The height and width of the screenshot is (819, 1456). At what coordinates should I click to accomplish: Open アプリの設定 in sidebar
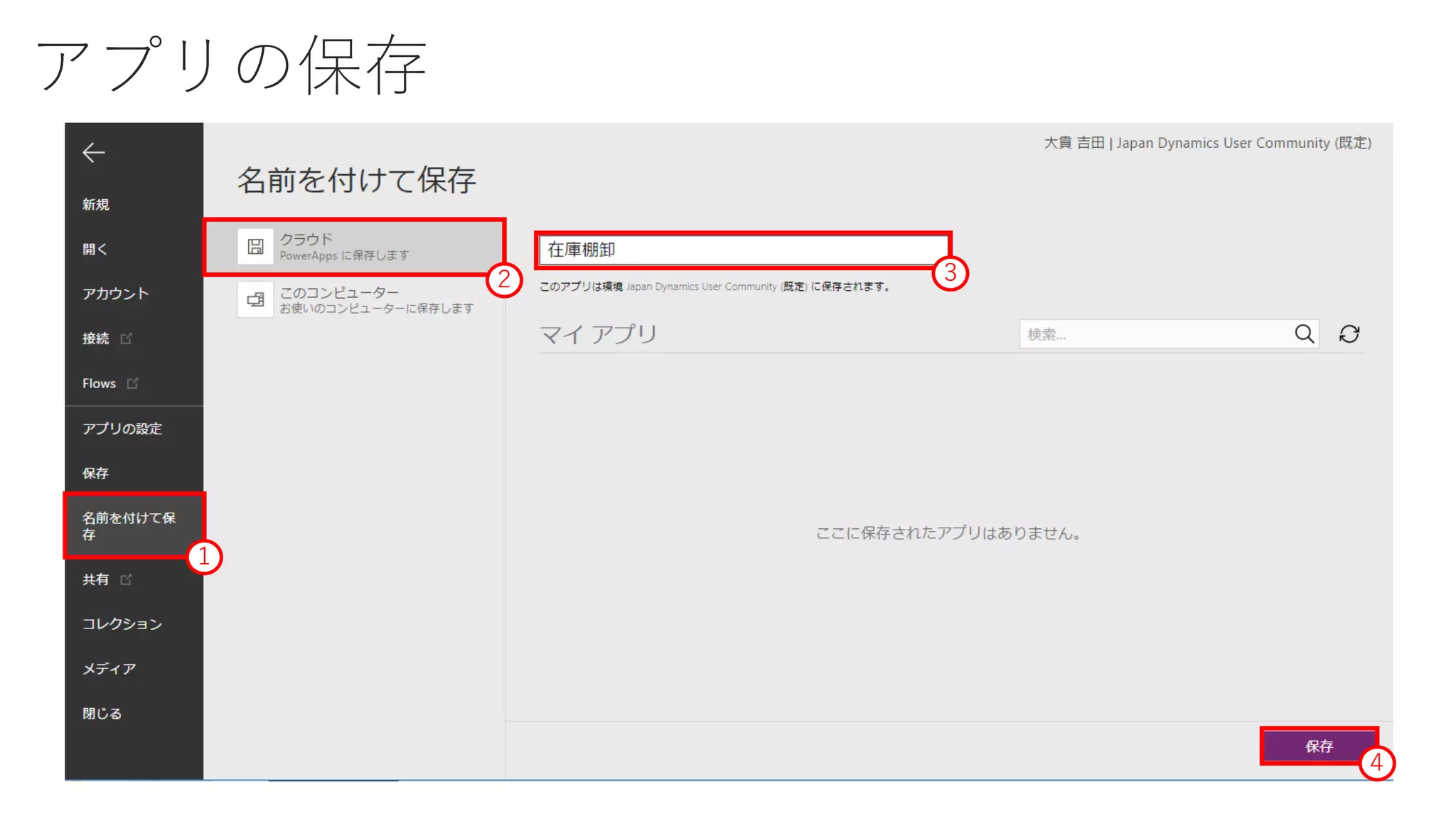pyautogui.click(x=122, y=429)
